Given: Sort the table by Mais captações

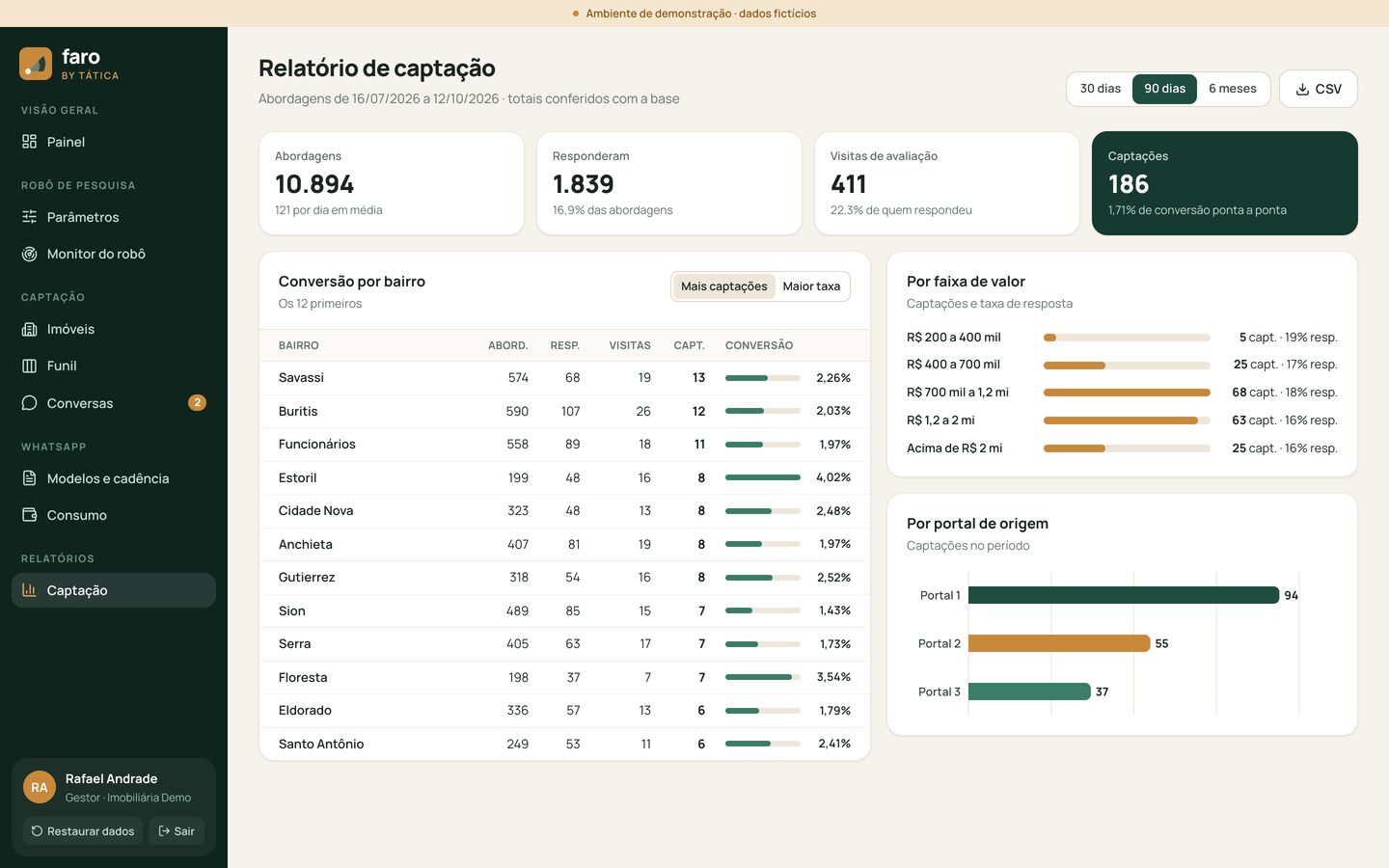Looking at the screenshot, I should 723,286.
